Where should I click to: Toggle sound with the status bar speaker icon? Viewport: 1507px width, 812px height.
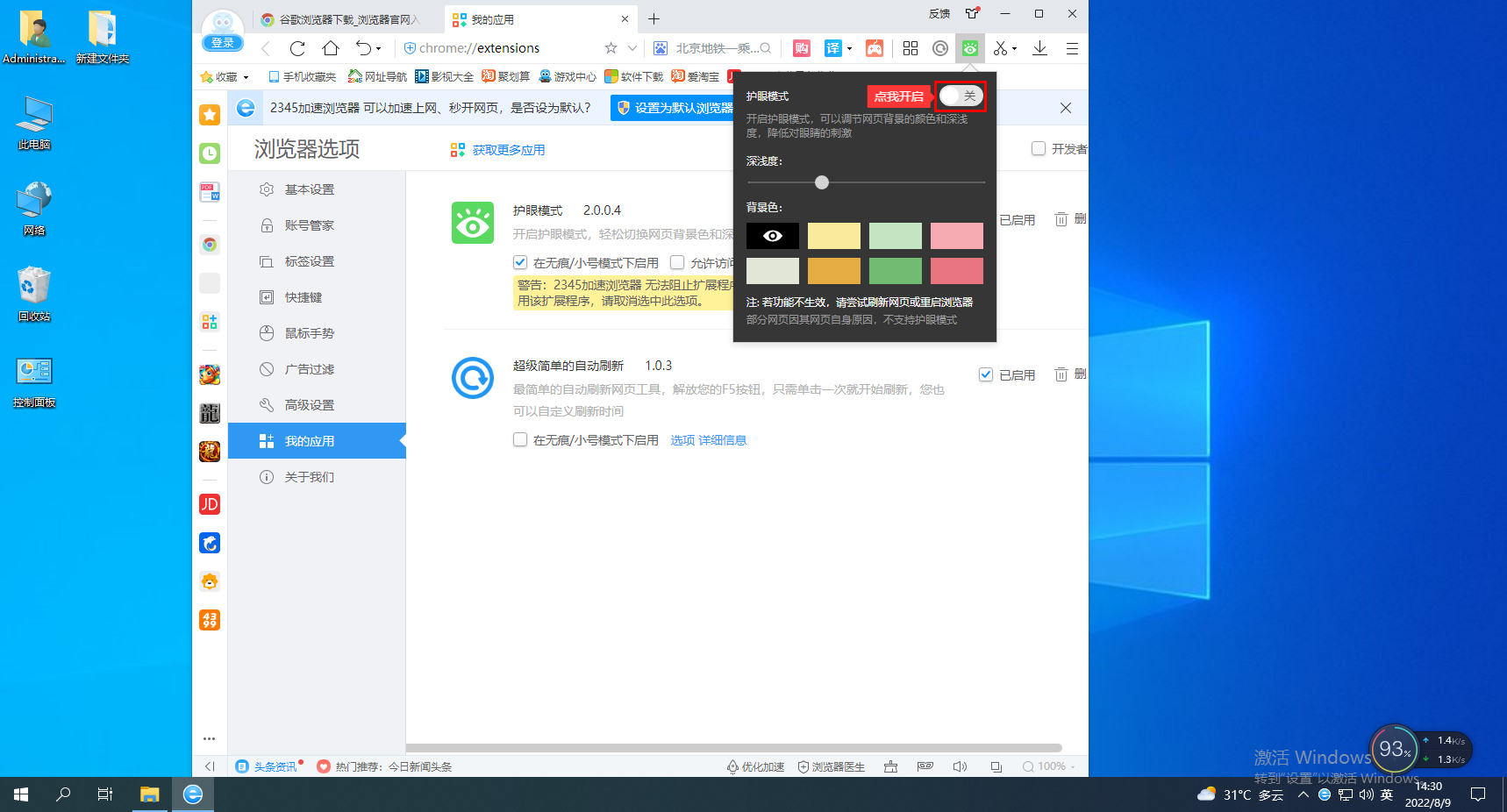pyautogui.click(x=960, y=766)
